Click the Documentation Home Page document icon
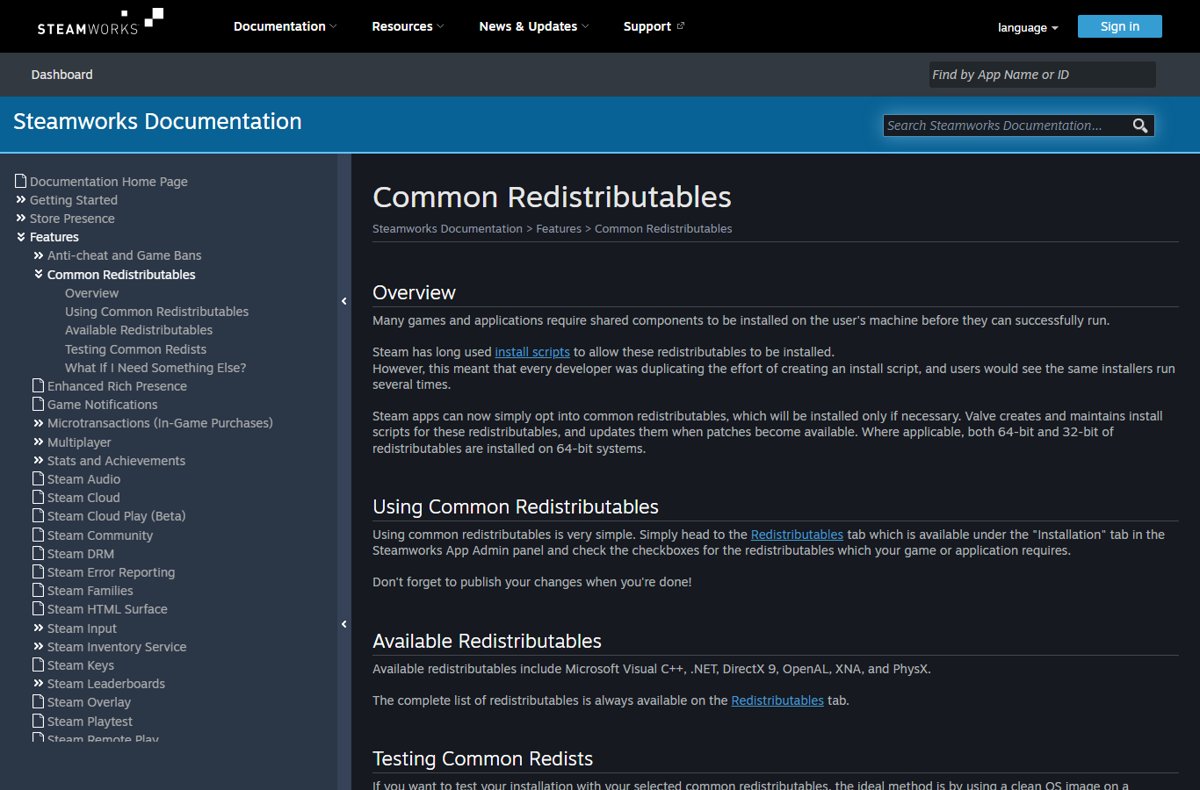 [x=21, y=181]
